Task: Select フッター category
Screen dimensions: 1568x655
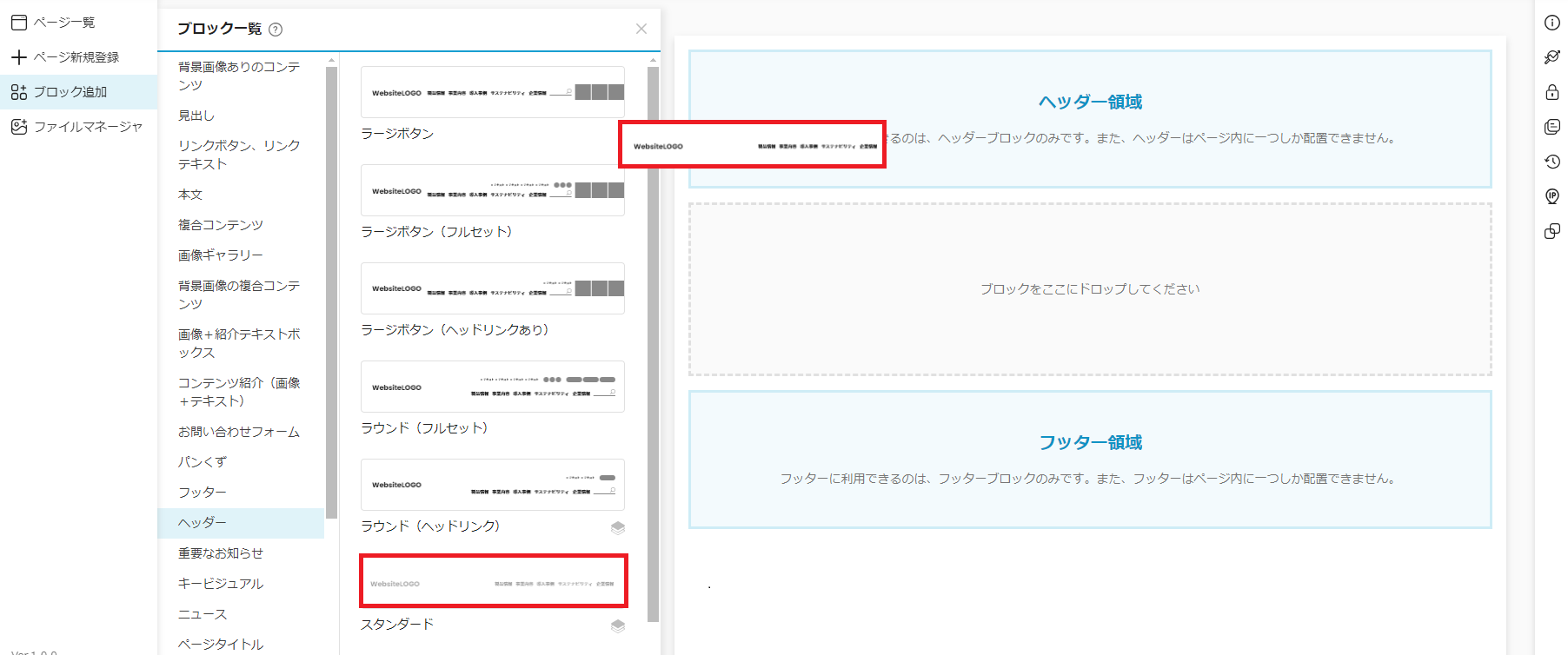Action: (241, 493)
